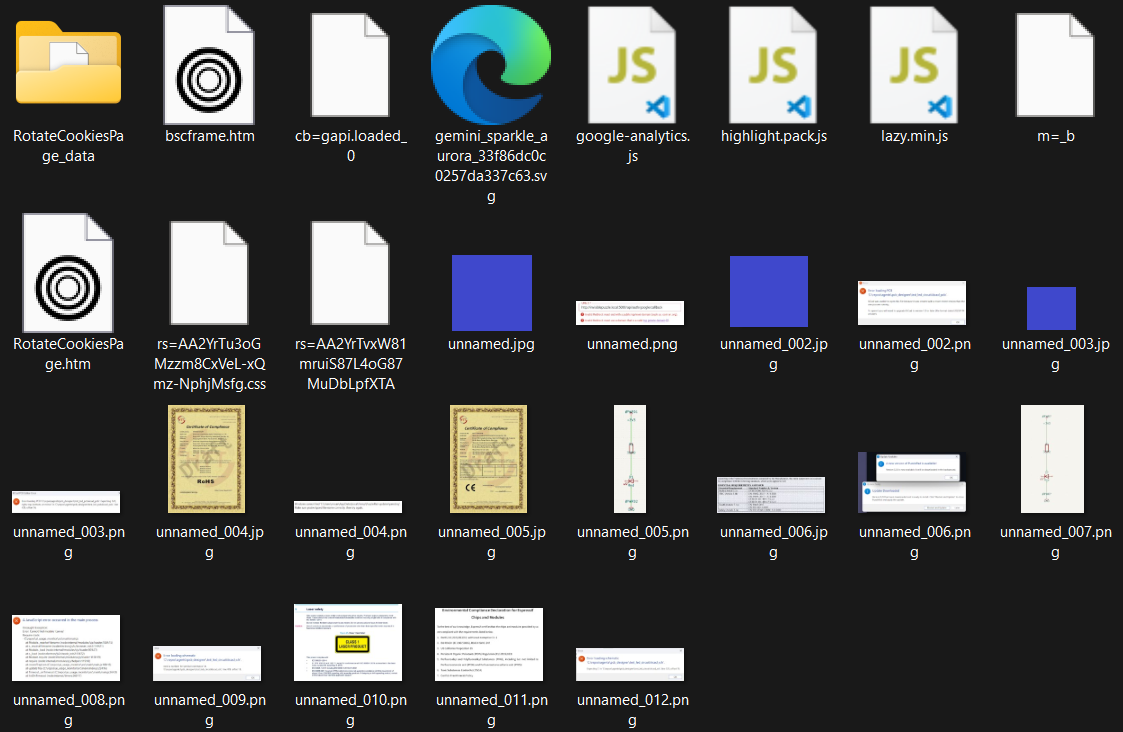Click the unnamed_011.png compliance document thumbnail

pyautogui.click(x=490, y=642)
